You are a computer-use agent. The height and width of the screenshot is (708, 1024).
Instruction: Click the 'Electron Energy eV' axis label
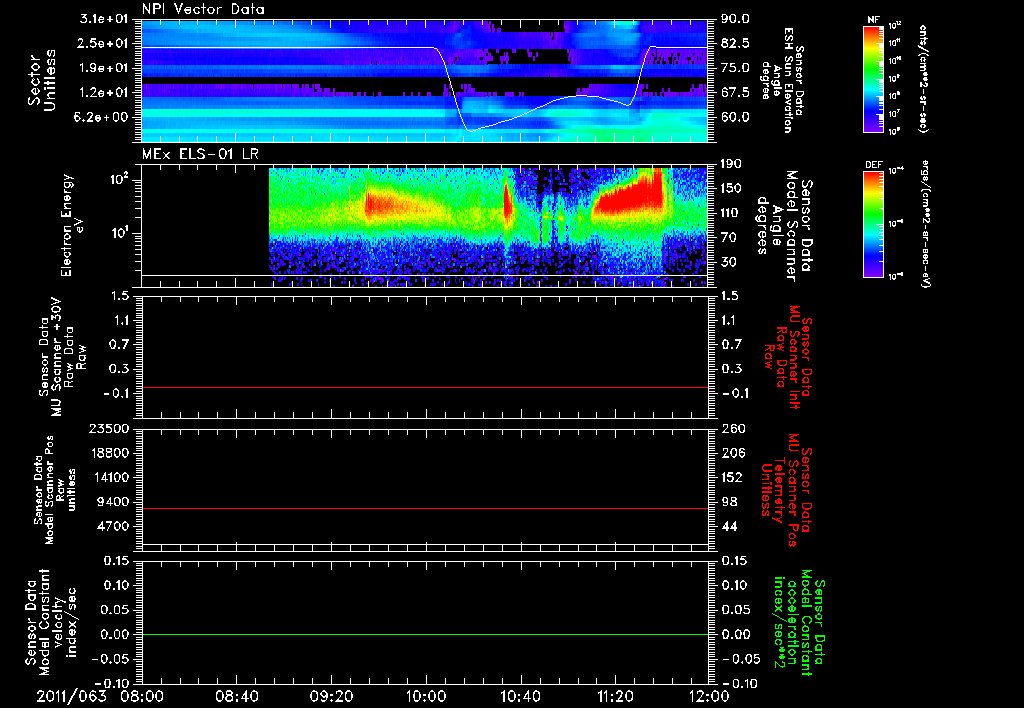point(71,225)
